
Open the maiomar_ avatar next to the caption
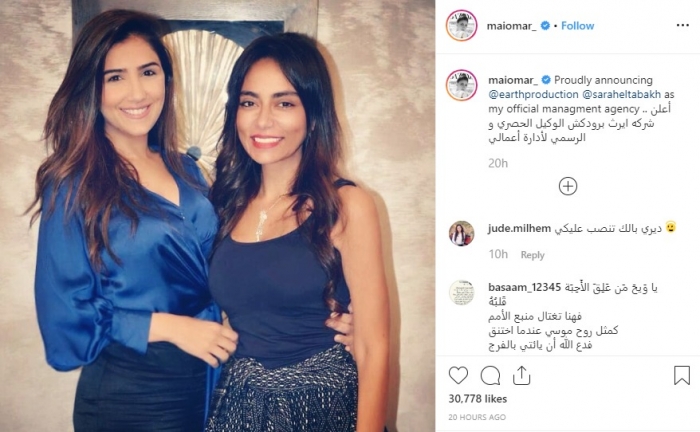pos(462,85)
